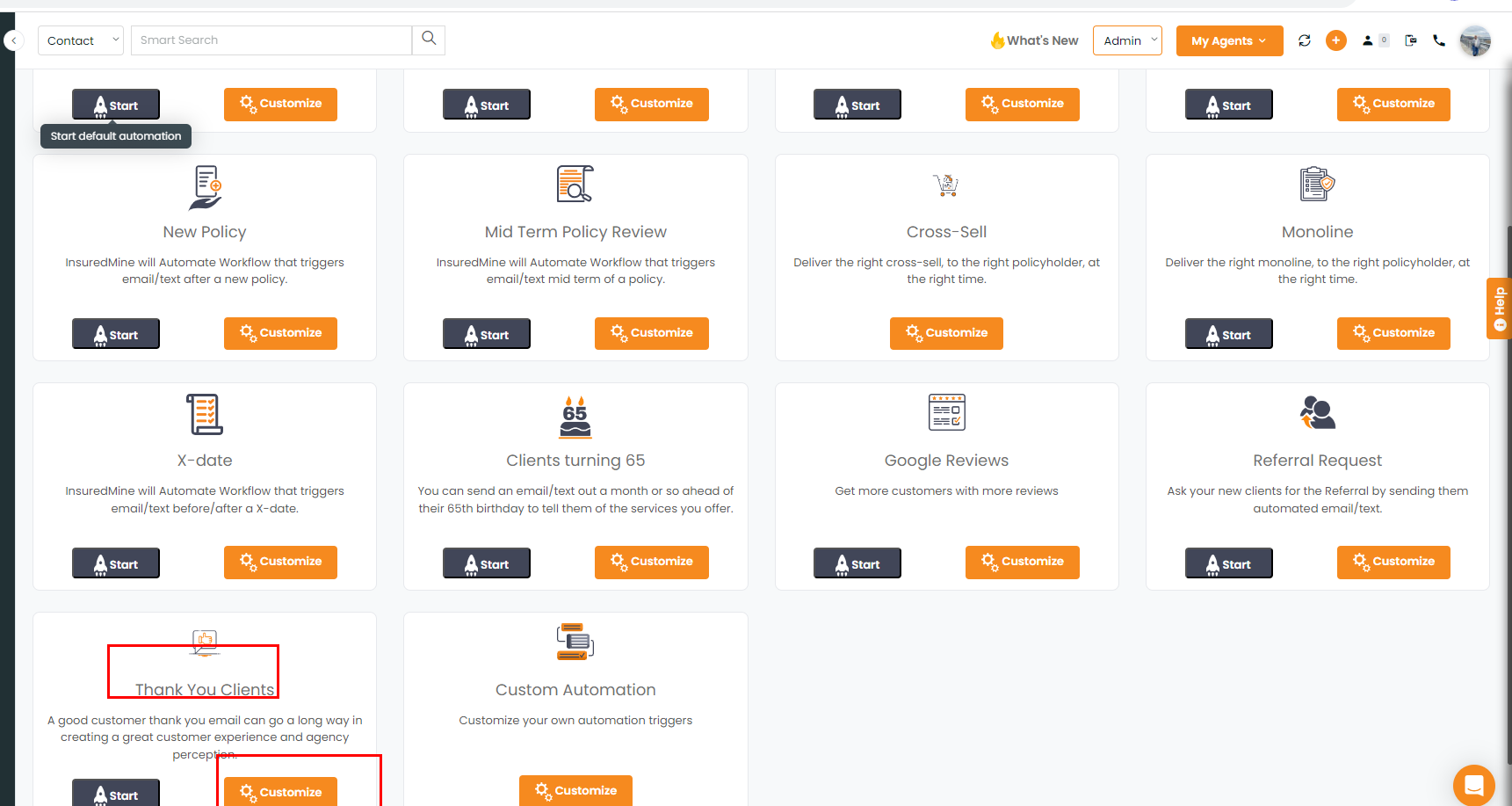
Task: Focus the Smart Search input field
Action: click(x=271, y=40)
